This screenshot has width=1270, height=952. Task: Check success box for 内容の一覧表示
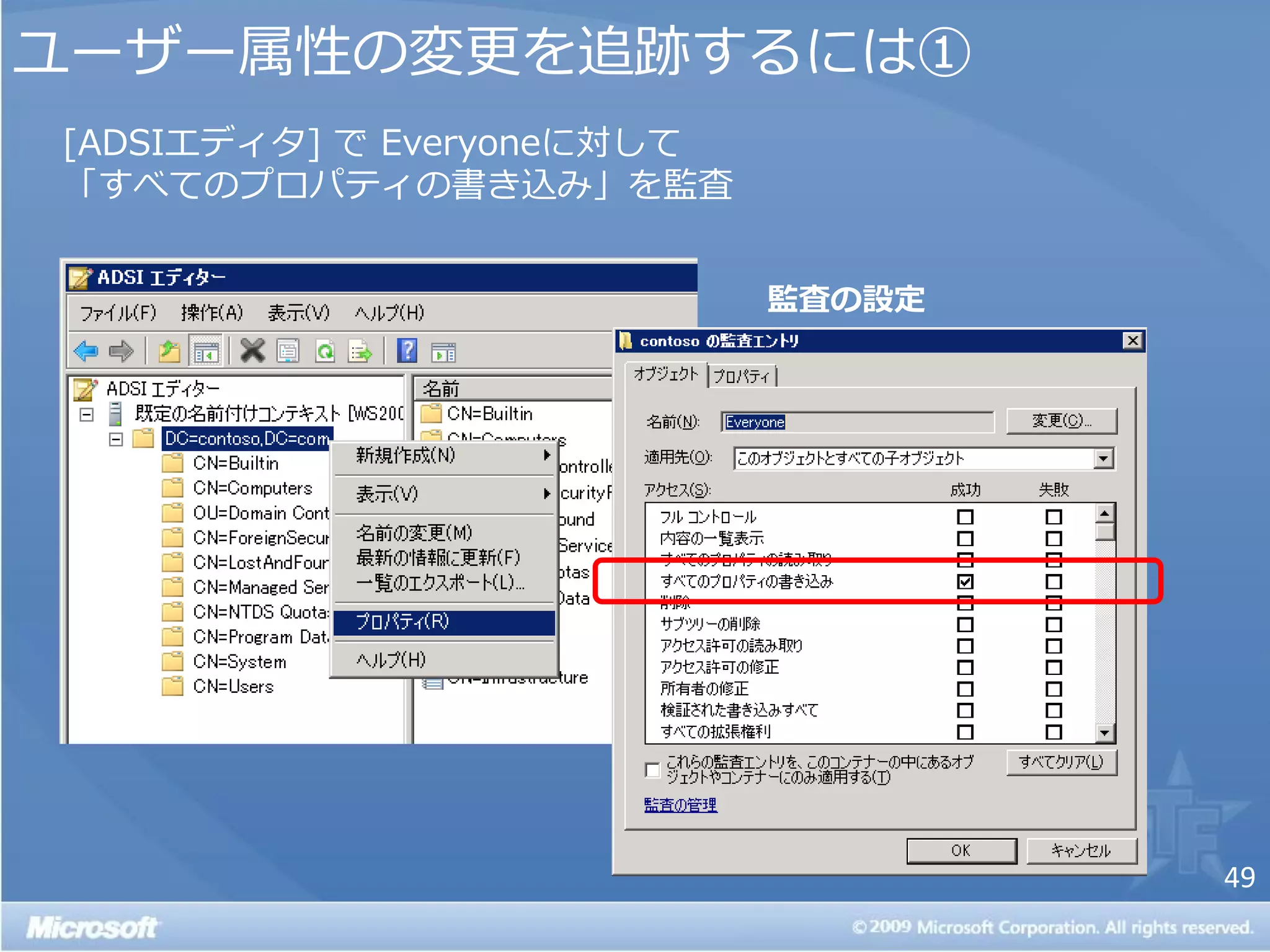[x=965, y=539]
